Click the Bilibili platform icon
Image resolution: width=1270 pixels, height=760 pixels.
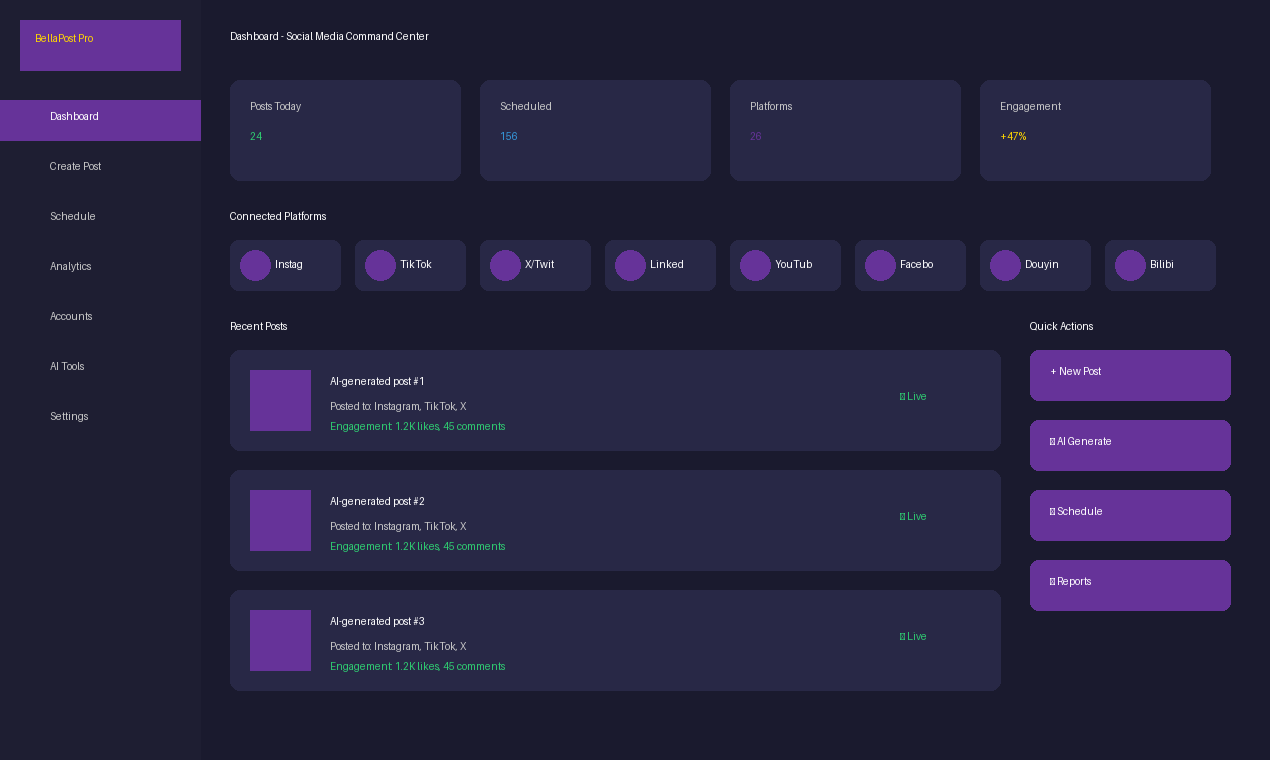point(1130,265)
